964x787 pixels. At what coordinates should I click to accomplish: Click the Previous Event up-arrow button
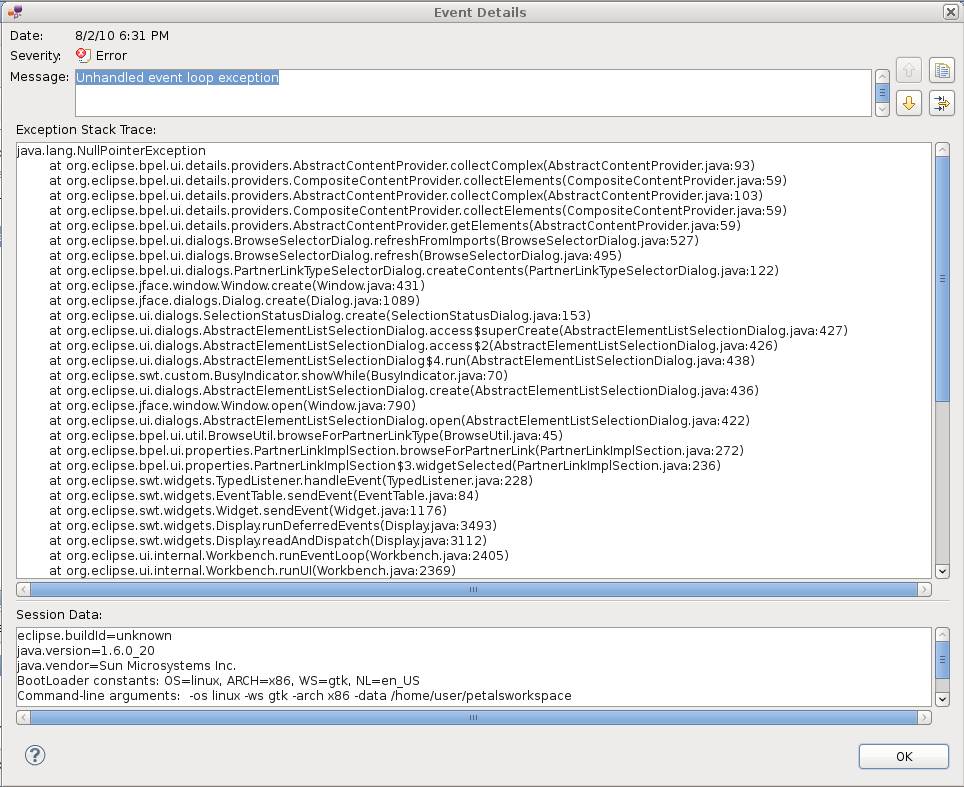[908, 70]
